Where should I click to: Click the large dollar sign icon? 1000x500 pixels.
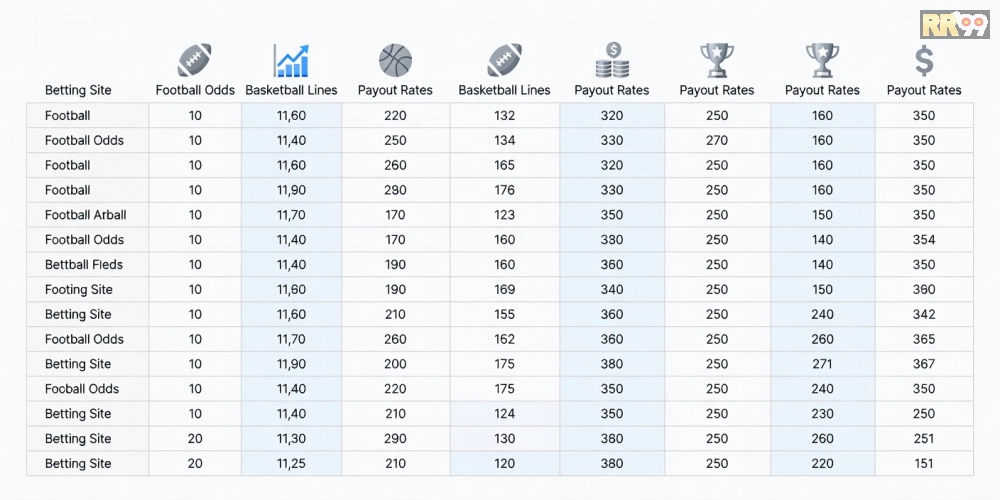924,61
